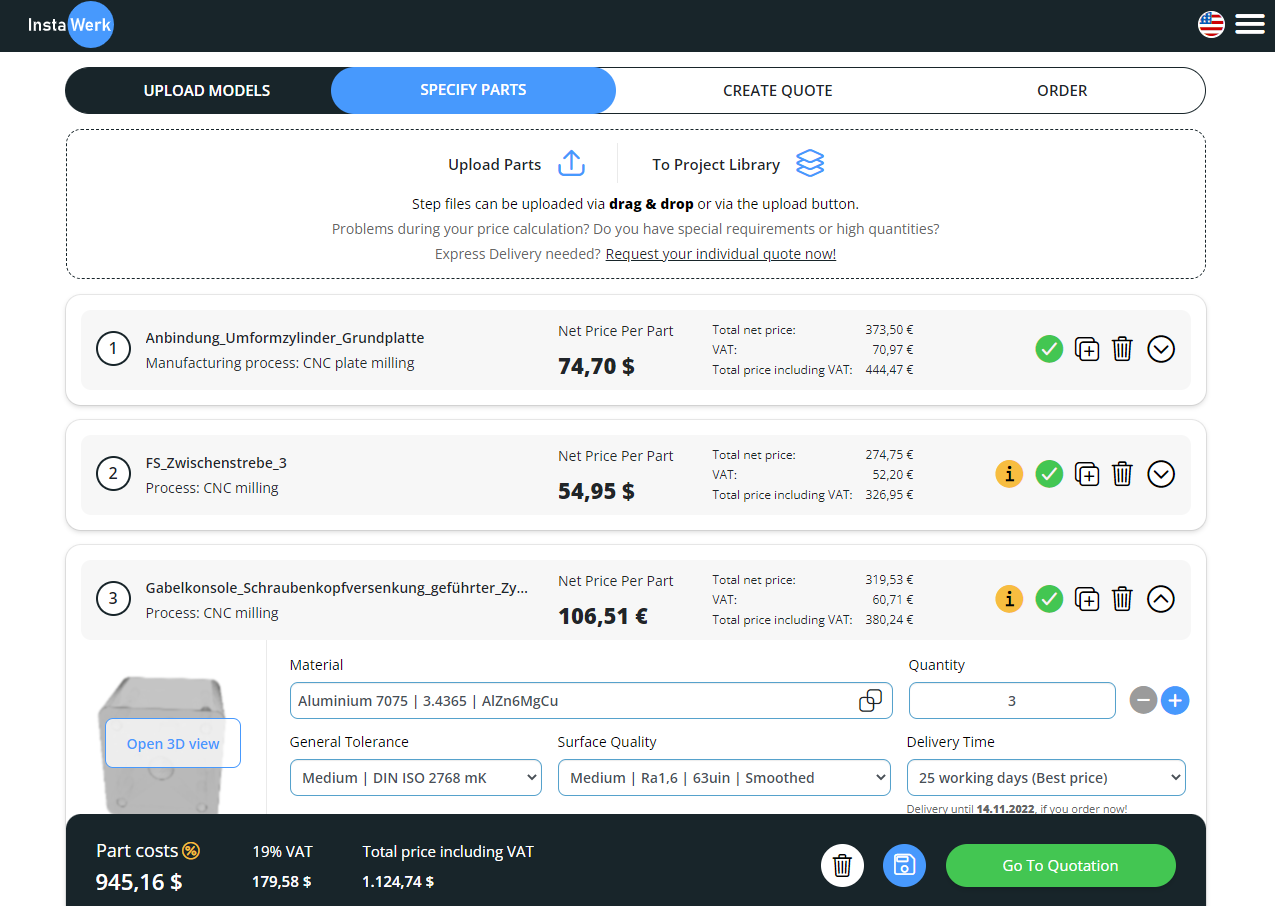Increase quantity with the plus button
Image resolution: width=1275 pixels, height=906 pixels.
click(1175, 701)
